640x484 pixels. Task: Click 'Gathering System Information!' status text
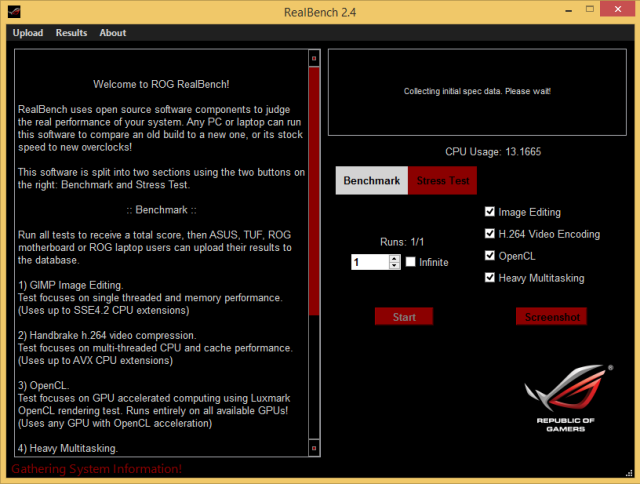(x=96, y=469)
